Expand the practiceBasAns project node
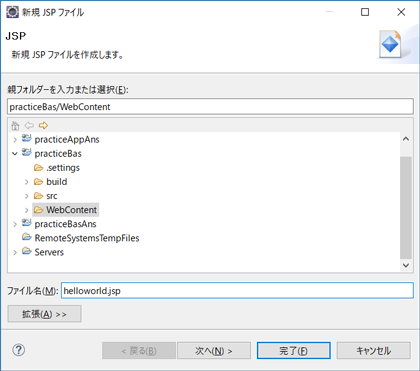The width and height of the screenshot is (420, 371). tap(15, 224)
